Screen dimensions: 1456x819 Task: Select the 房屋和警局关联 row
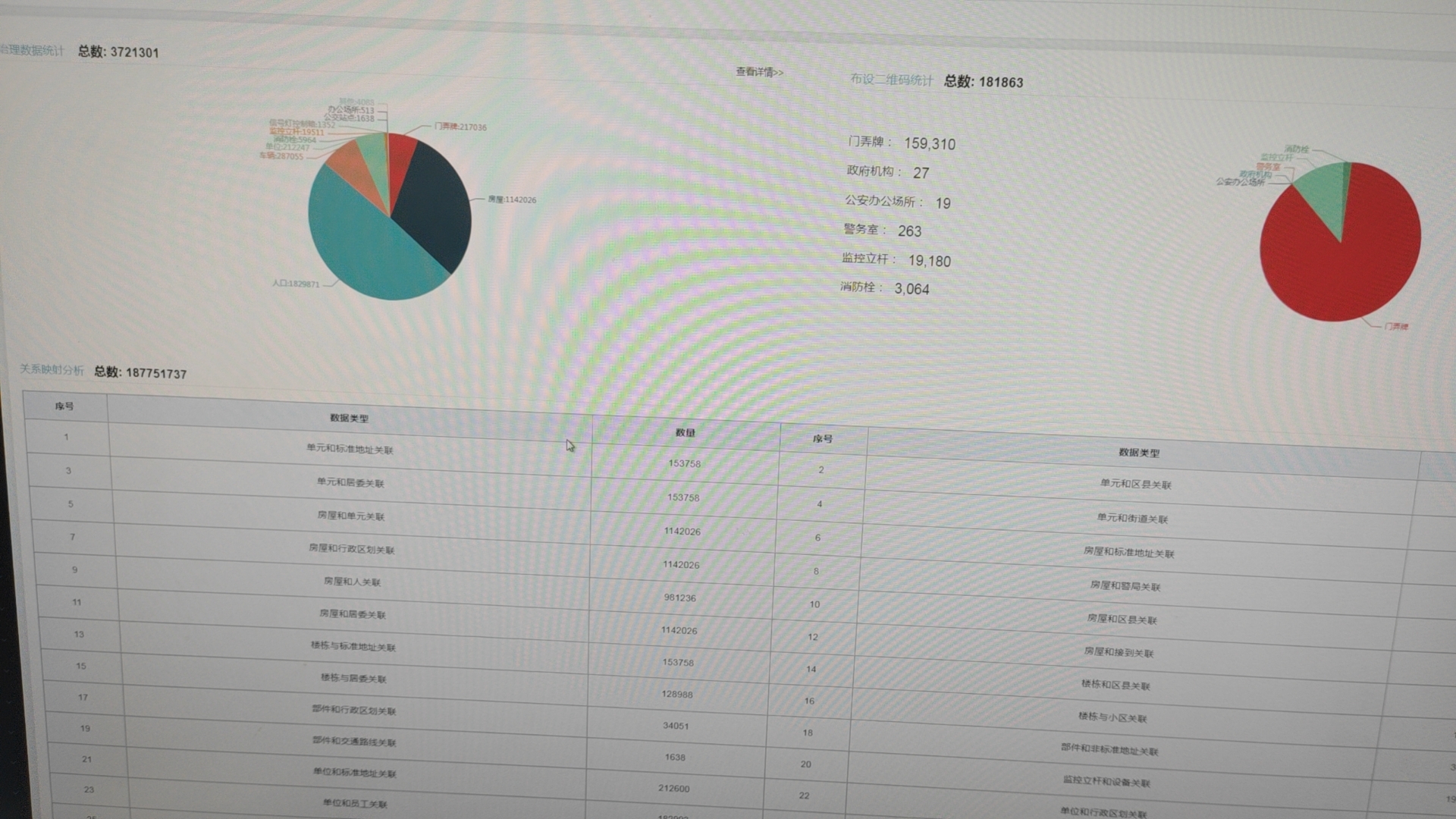click(1125, 586)
